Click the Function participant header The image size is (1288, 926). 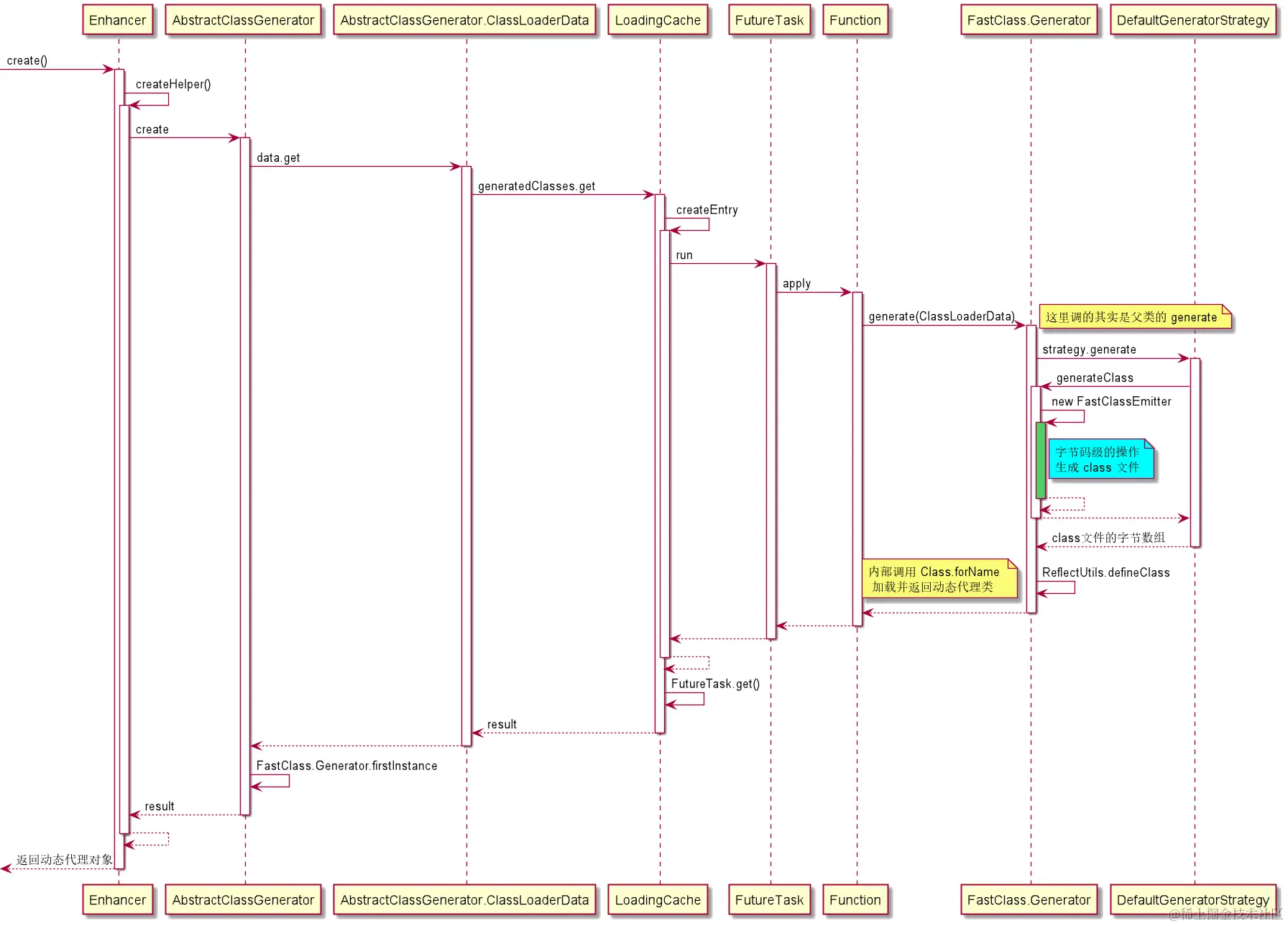[855, 20]
